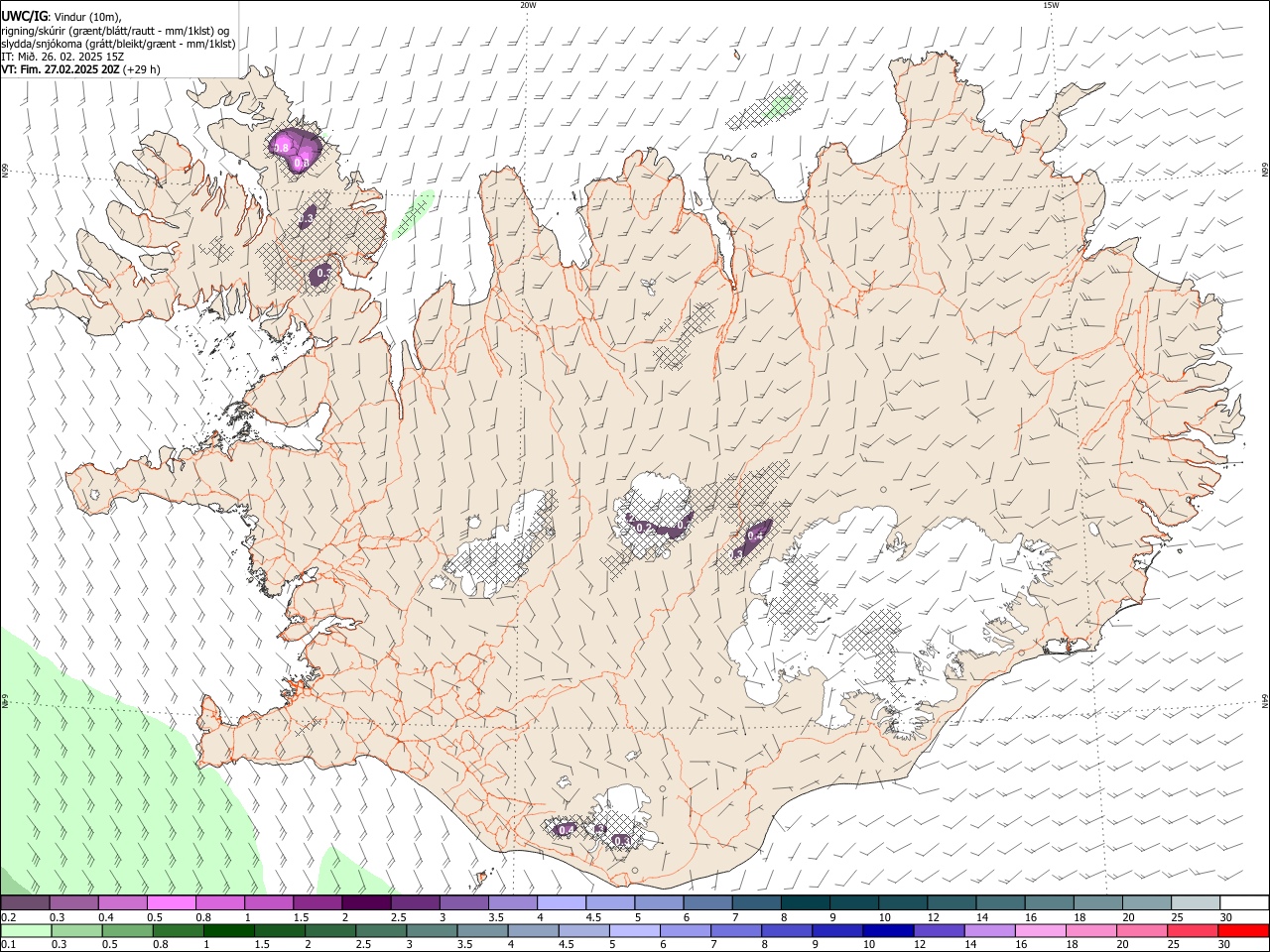Select the light lavender top-row swatch labeled 4

(561, 903)
